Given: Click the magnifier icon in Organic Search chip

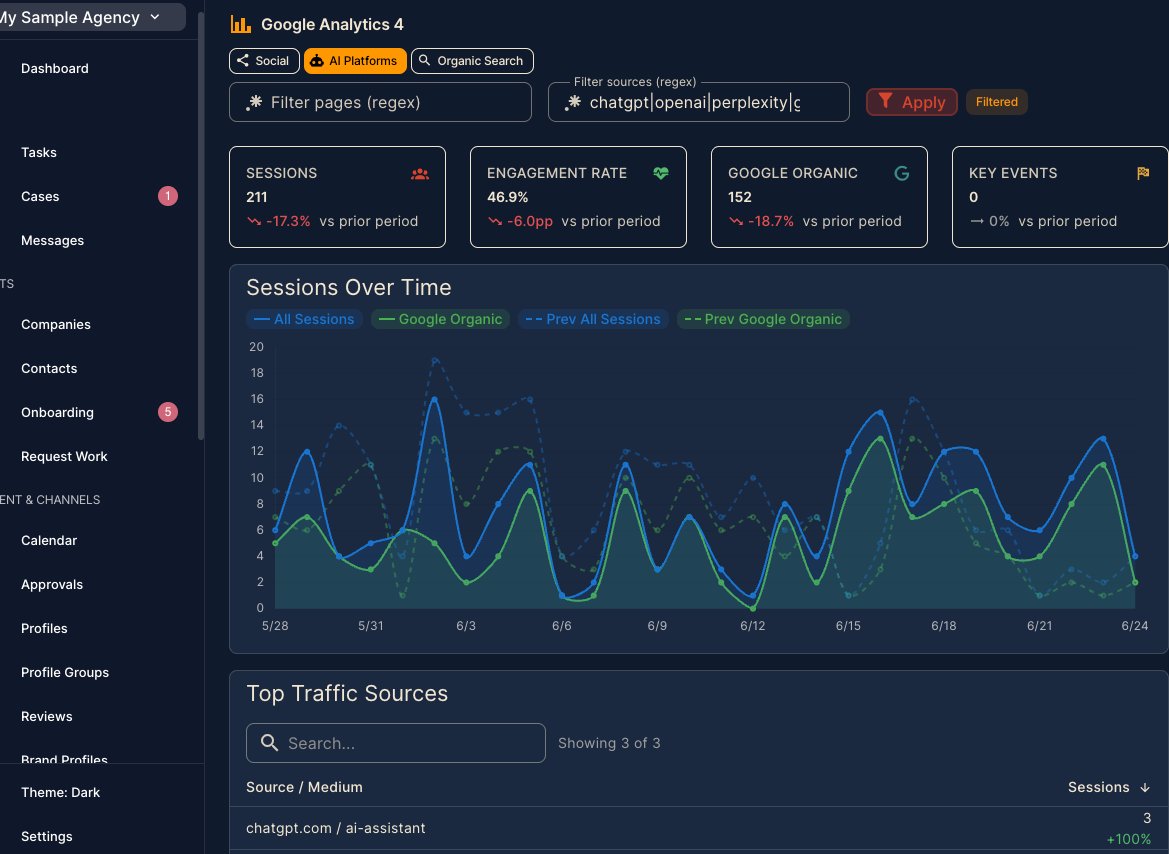Looking at the screenshot, I should (x=424, y=60).
